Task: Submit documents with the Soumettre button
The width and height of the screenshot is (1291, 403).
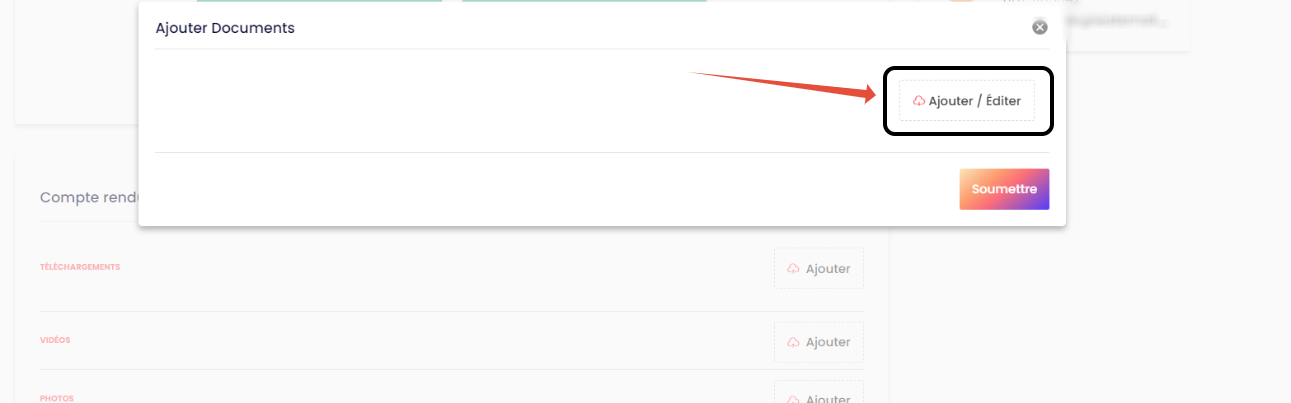Action: coord(1004,189)
